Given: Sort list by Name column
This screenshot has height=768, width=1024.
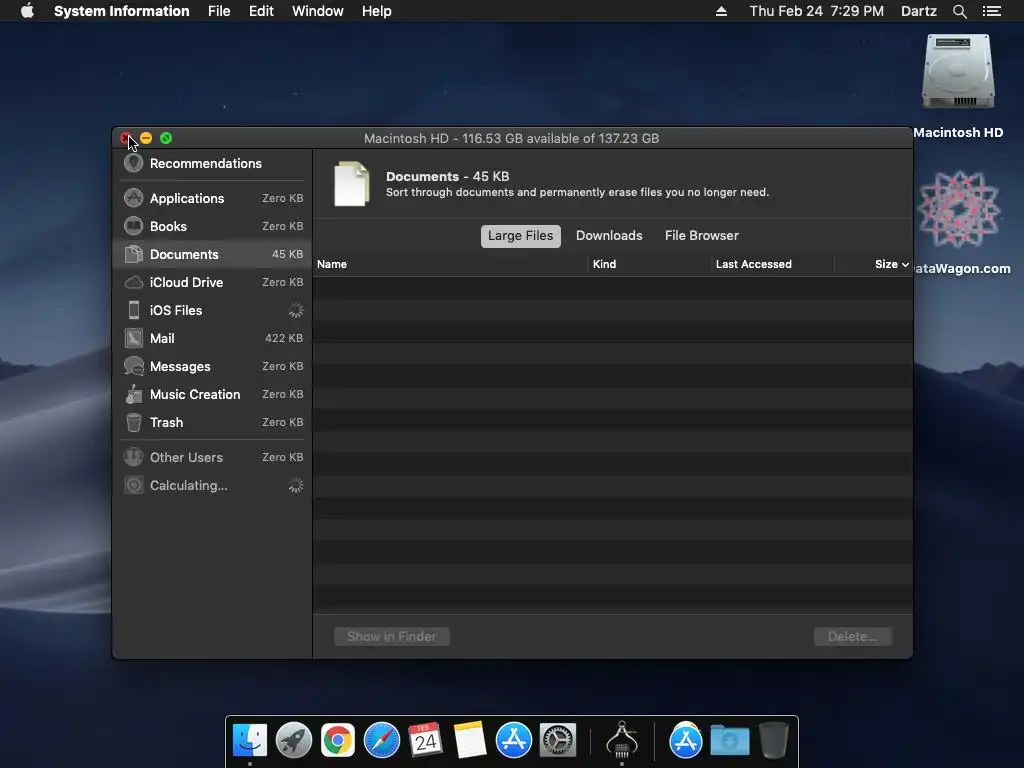Looking at the screenshot, I should click(x=451, y=264).
